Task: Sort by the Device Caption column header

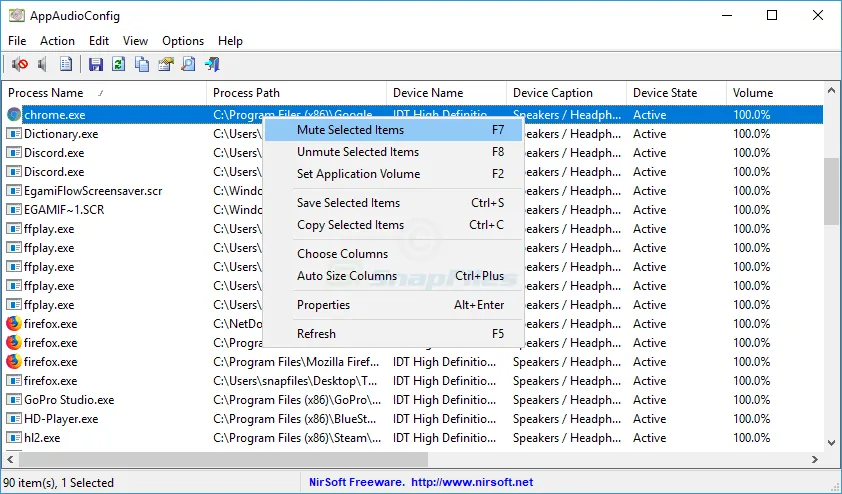Action: (x=567, y=93)
